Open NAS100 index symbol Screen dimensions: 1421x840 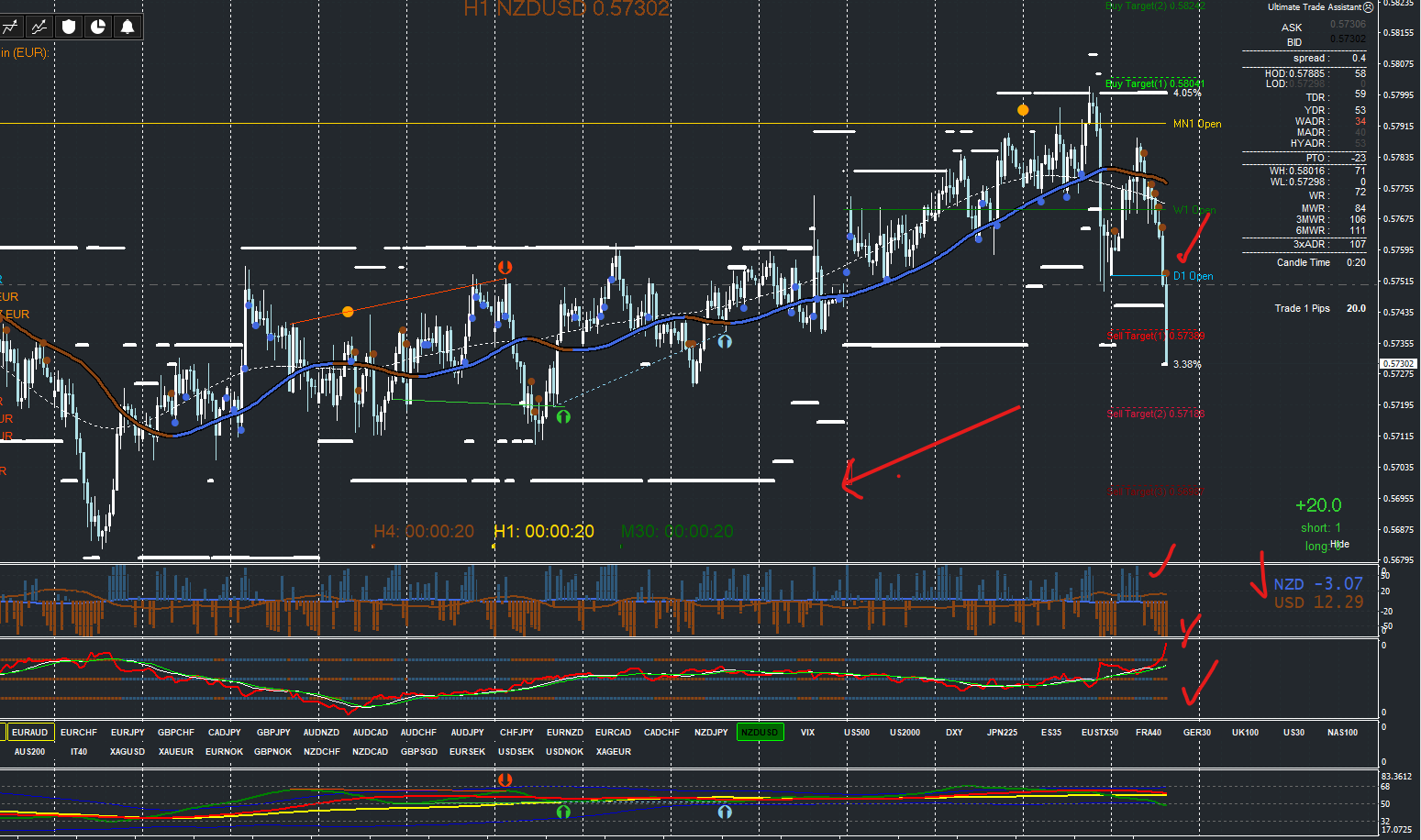pyautogui.click(x=1343, y=732)
